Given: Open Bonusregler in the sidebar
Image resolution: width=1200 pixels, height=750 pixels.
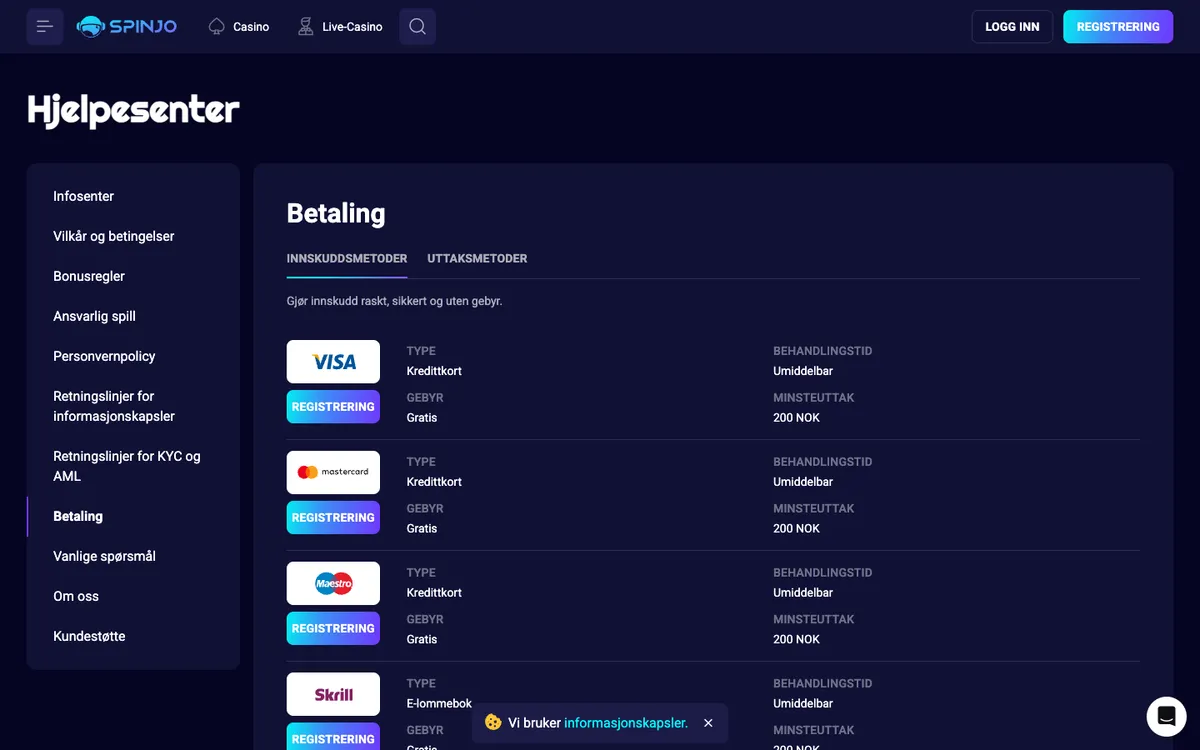Looking at the screenshot, I should click(x=89, y=276).
